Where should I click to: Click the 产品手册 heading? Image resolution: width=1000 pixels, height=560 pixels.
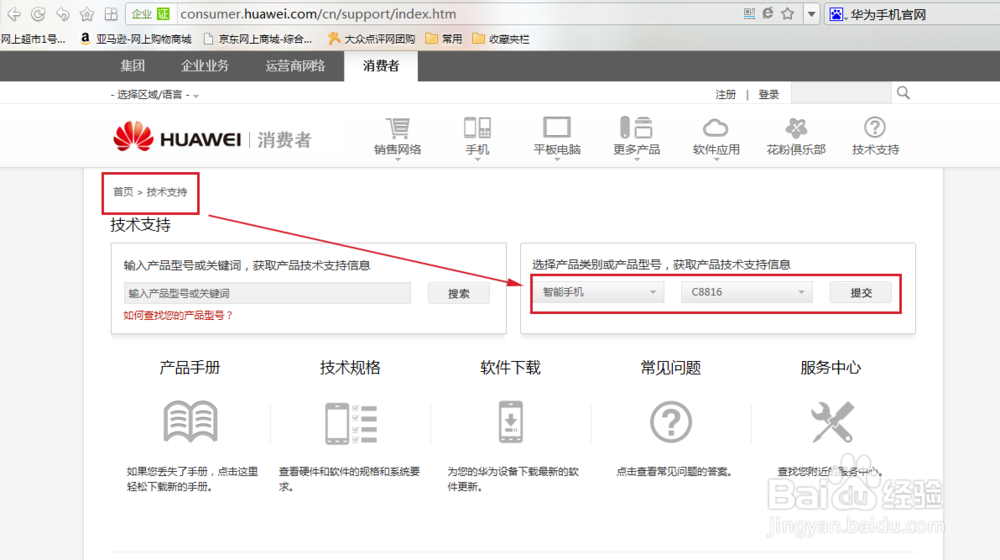point(189,367)
